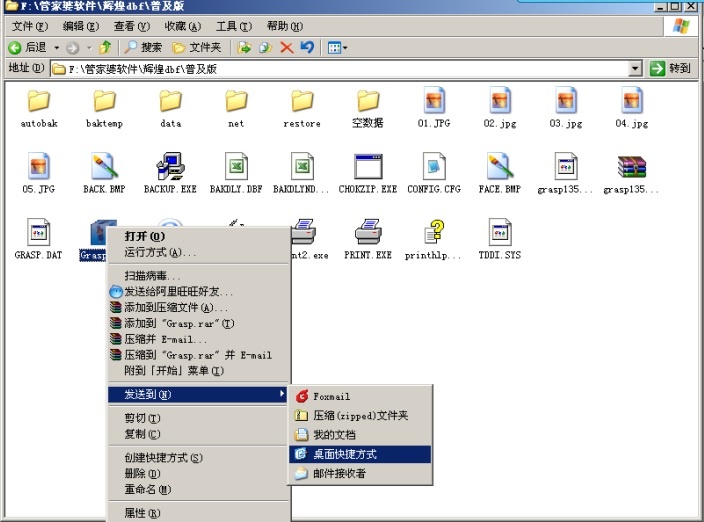Open the autobak folder
The height and width of the screenshot is (522, 704).
point(38,101)
